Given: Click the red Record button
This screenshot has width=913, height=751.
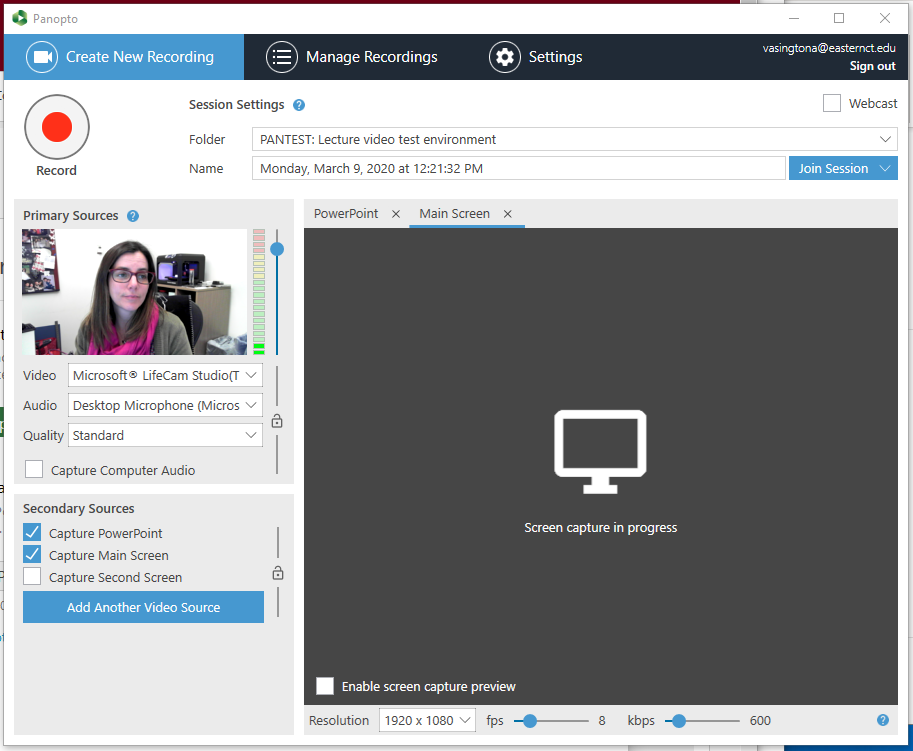Looking at the screenshot, I should [x=57, y=127].
